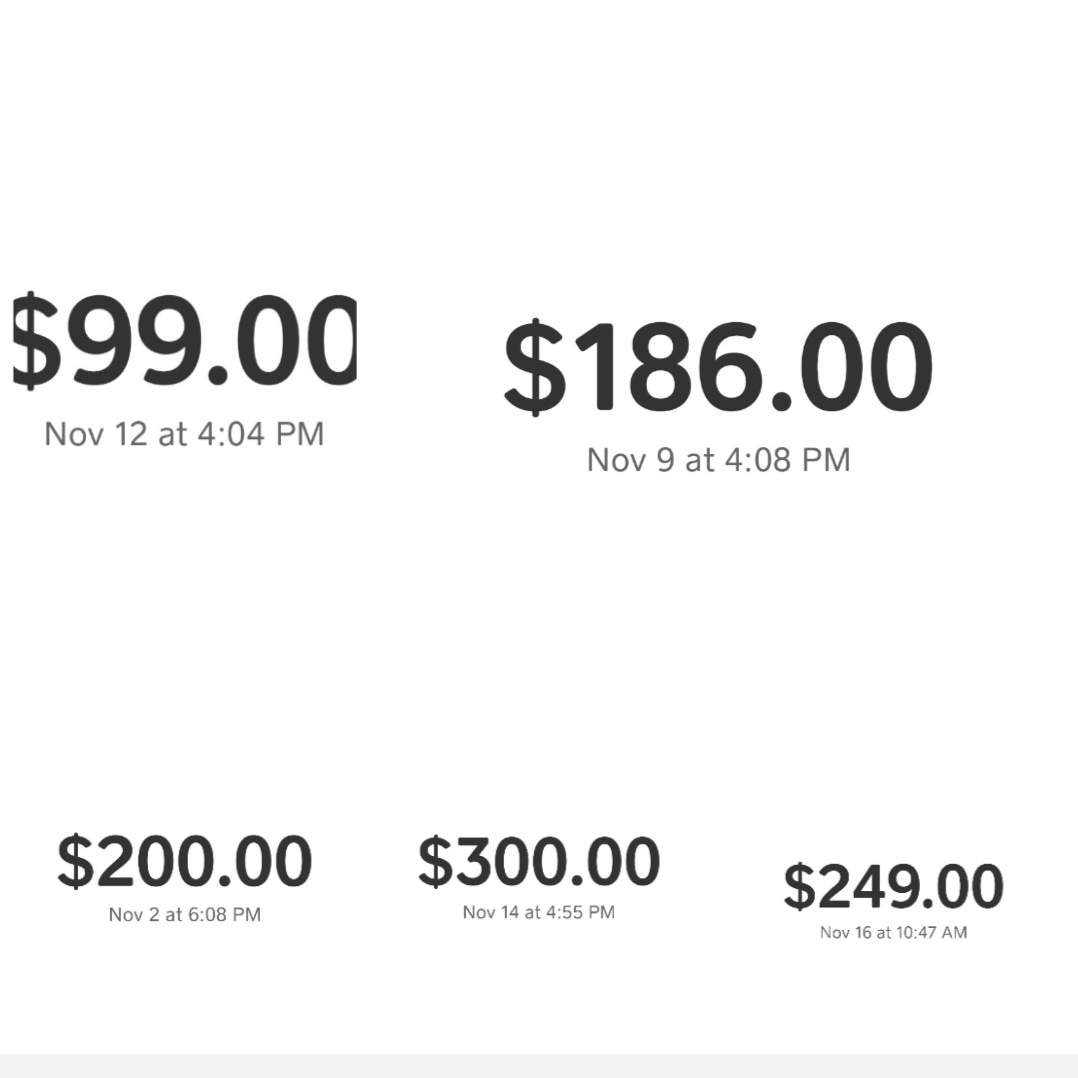Click the partially cut-off dollar sign of $99.00
The height and width of the screenshot is (1078, 1078).
30,342
